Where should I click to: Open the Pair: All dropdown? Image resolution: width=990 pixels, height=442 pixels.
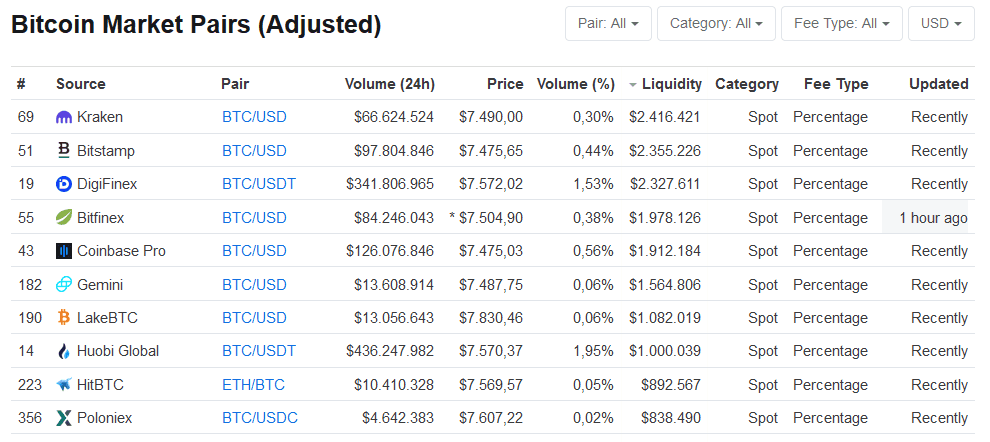(x=608, y=23)
